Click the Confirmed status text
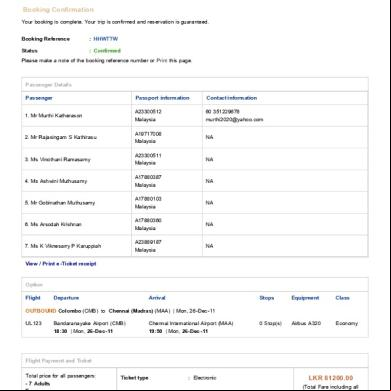The image size is (391, 391). point(107,51)
